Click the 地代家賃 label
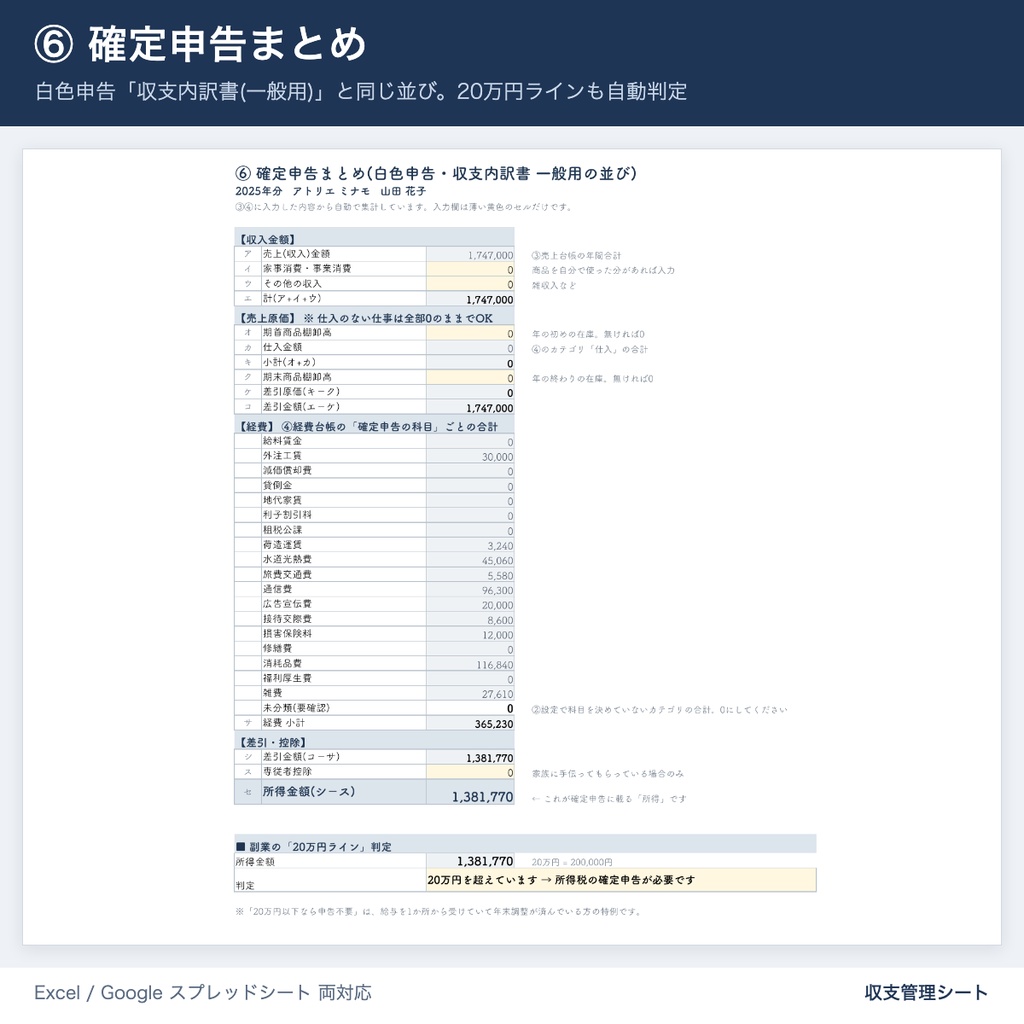 click(x=282, y=501)
